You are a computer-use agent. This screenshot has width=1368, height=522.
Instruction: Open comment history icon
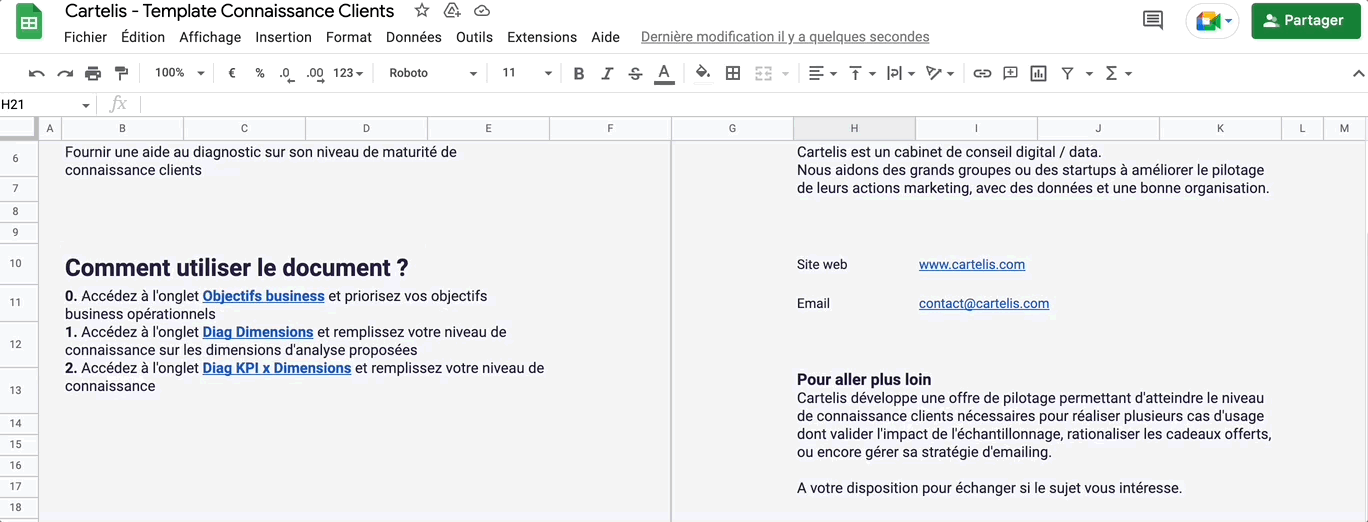1153,20
